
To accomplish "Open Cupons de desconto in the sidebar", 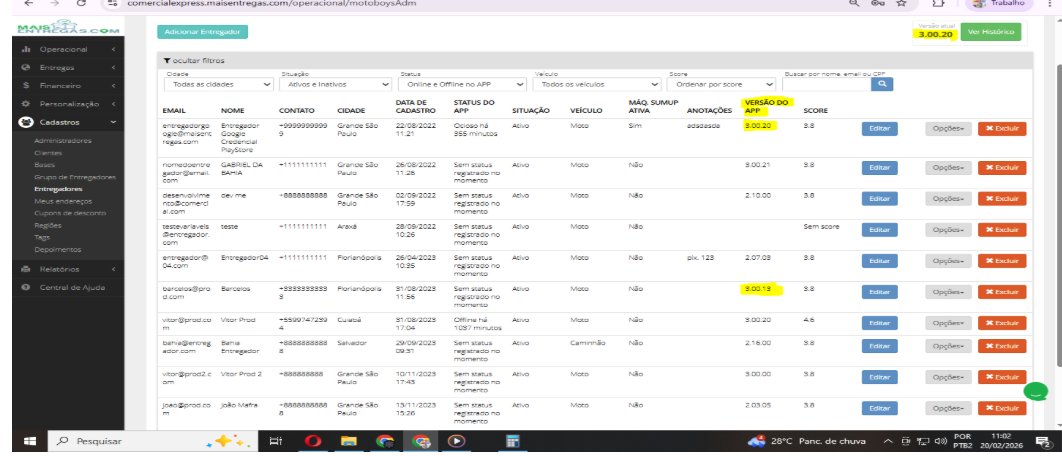I will (x=70, y=213).
